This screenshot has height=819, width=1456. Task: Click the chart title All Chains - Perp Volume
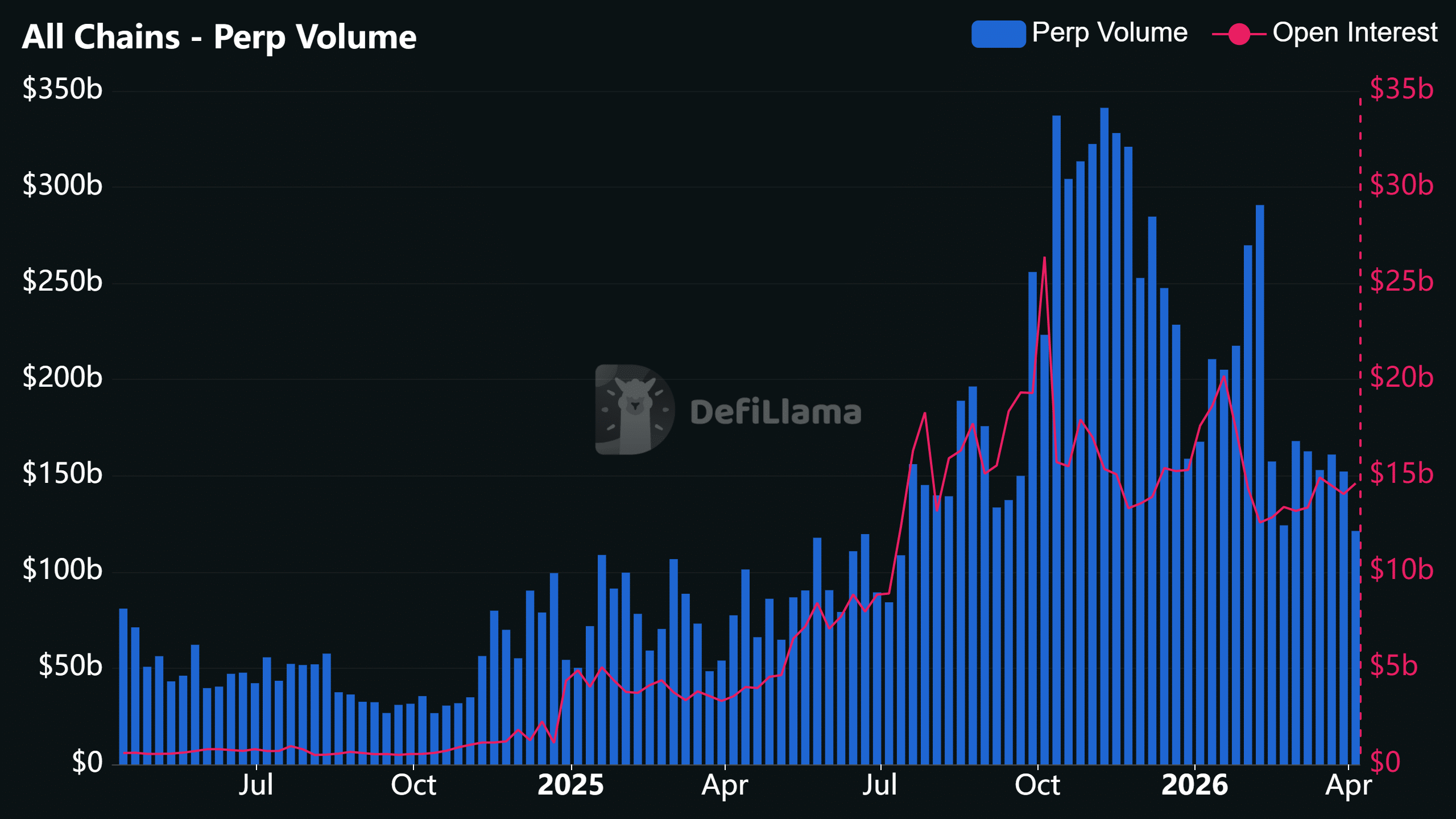tap(219, 37)
